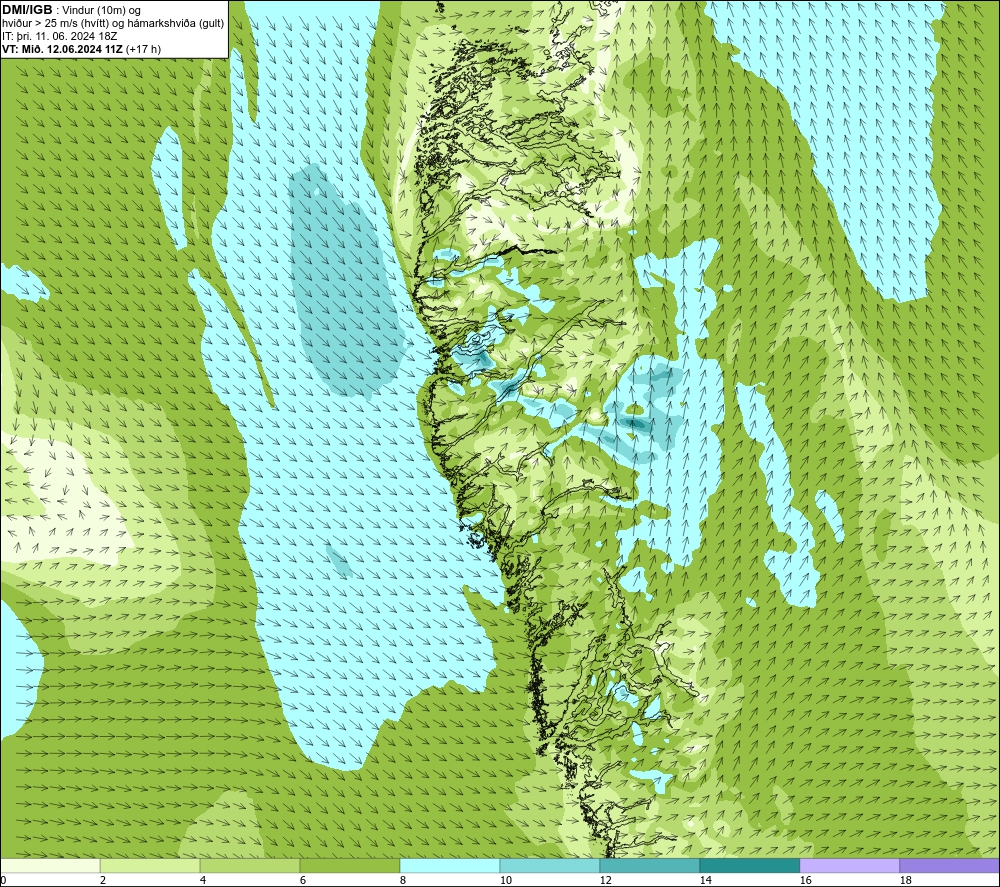
Task: Click the 4–6 m/s green legend swatch
Action: coord(250,865)
